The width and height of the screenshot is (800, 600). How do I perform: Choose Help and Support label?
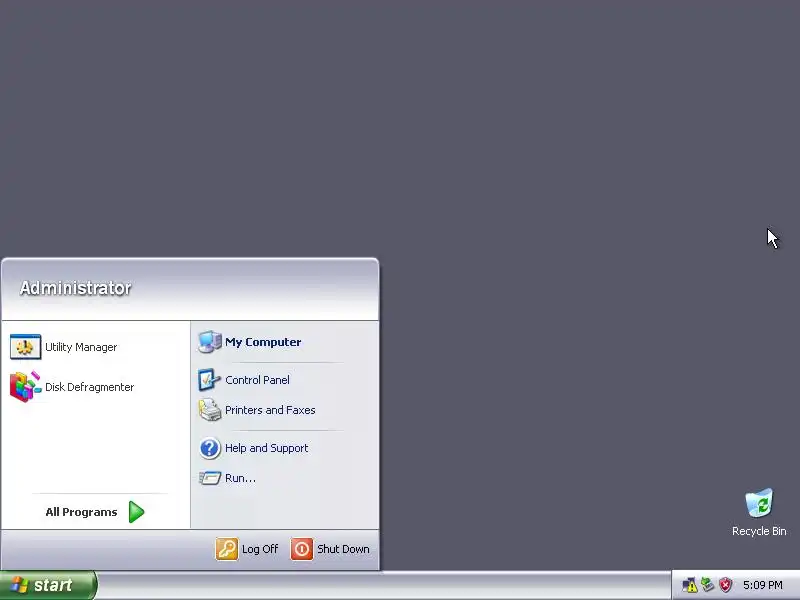tap(266, 448)
